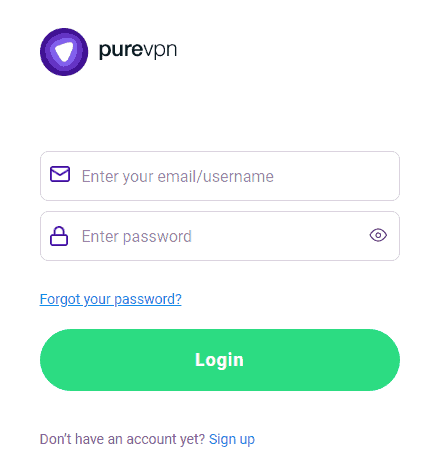Toggle password visibility with eye icon
Image resolution: width=441 pixels, height=462 pixels.
378,235
